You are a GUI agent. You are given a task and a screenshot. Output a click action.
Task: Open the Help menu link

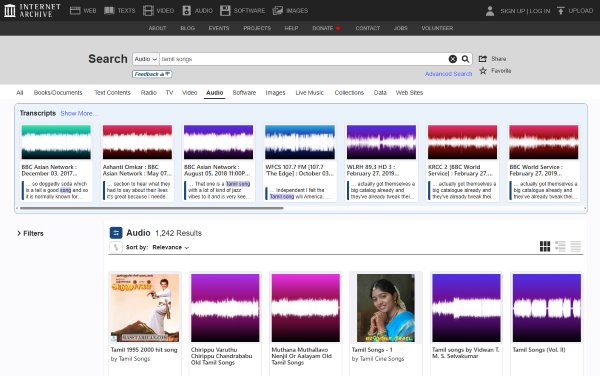(x=291, y=28)
